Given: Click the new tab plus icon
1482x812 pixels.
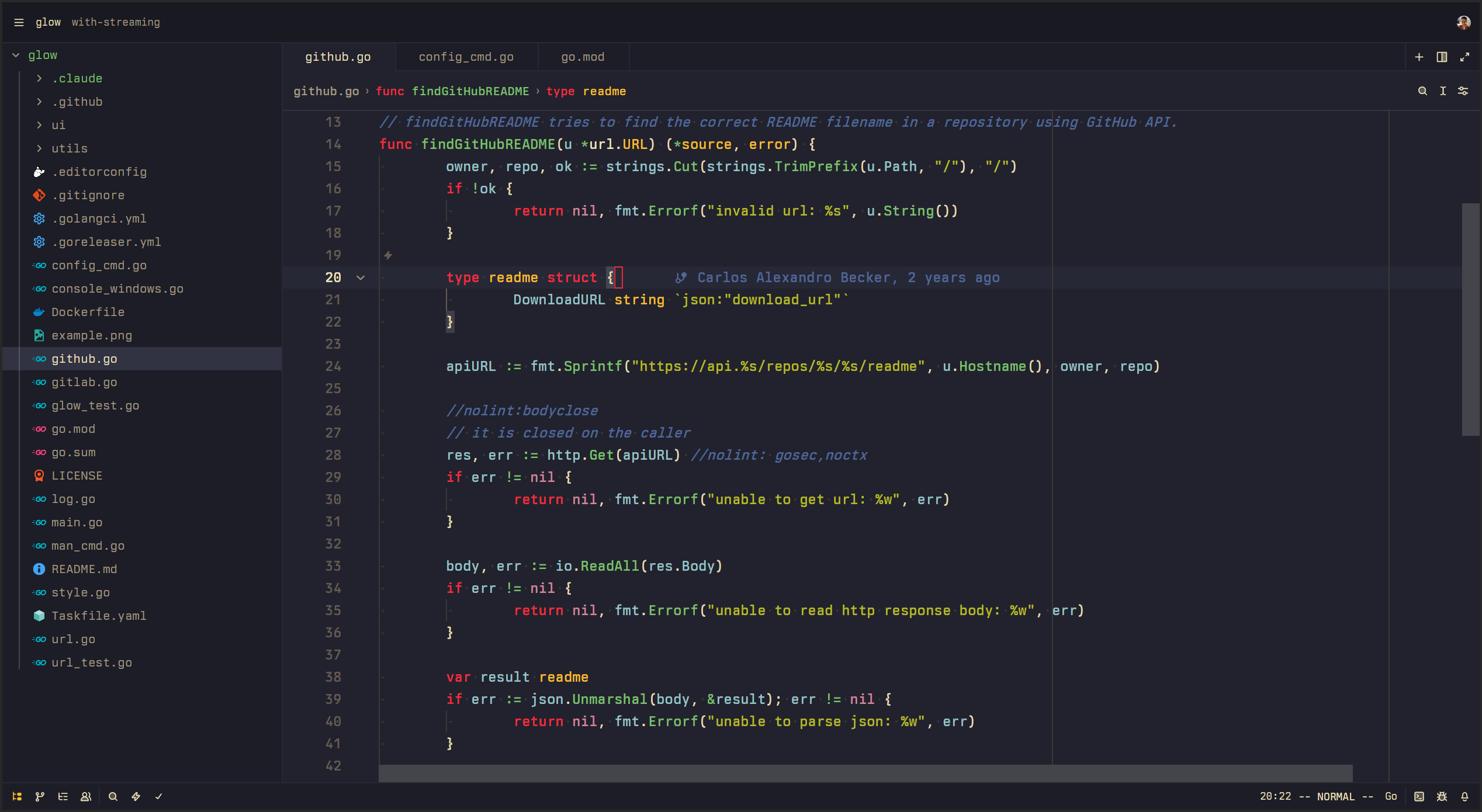Looking at the screenshot, I should coord(1419,57).
